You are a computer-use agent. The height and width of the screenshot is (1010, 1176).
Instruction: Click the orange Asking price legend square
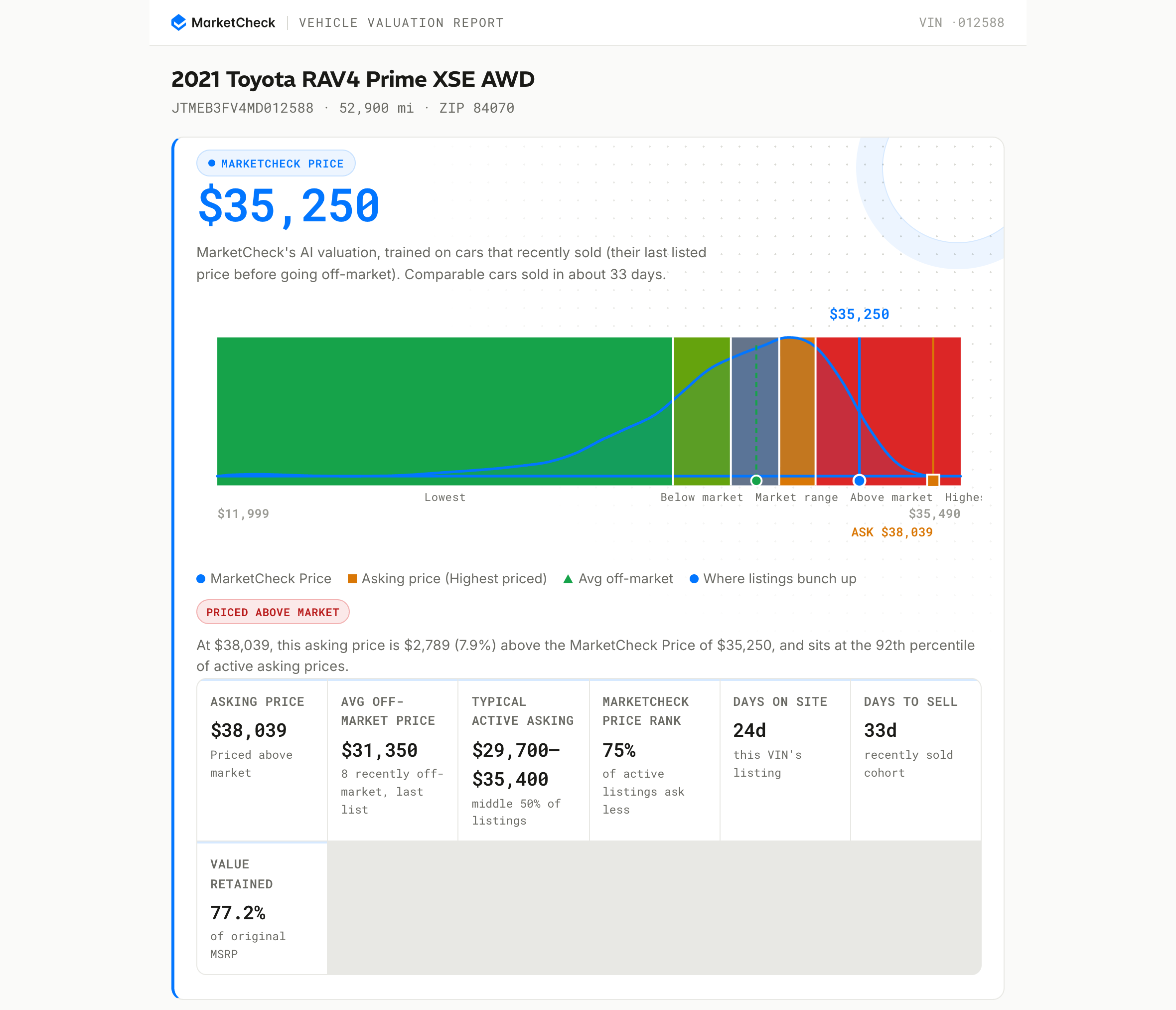click(x=352, y=578)
